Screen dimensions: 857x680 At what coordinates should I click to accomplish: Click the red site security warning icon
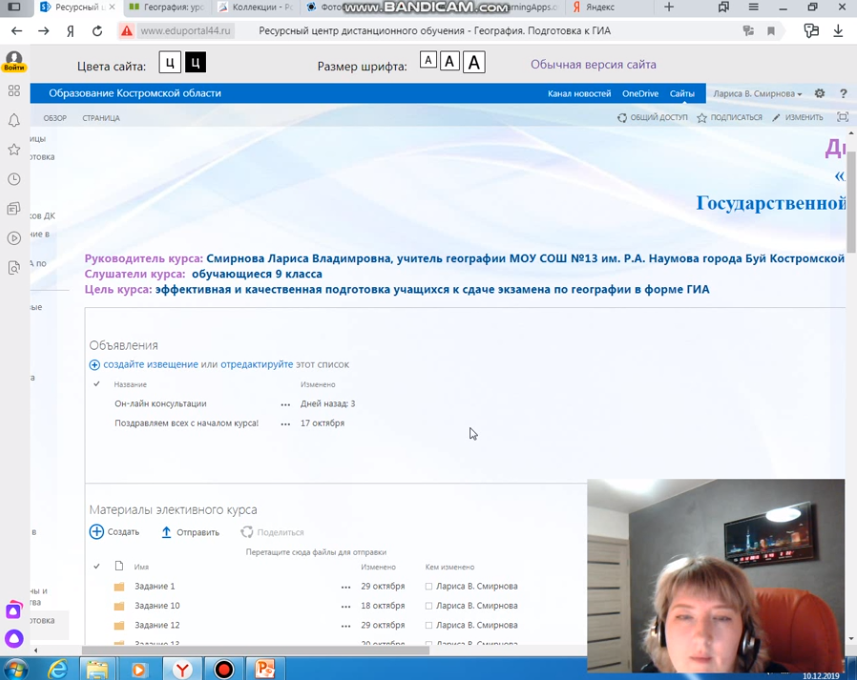point(127,31)
